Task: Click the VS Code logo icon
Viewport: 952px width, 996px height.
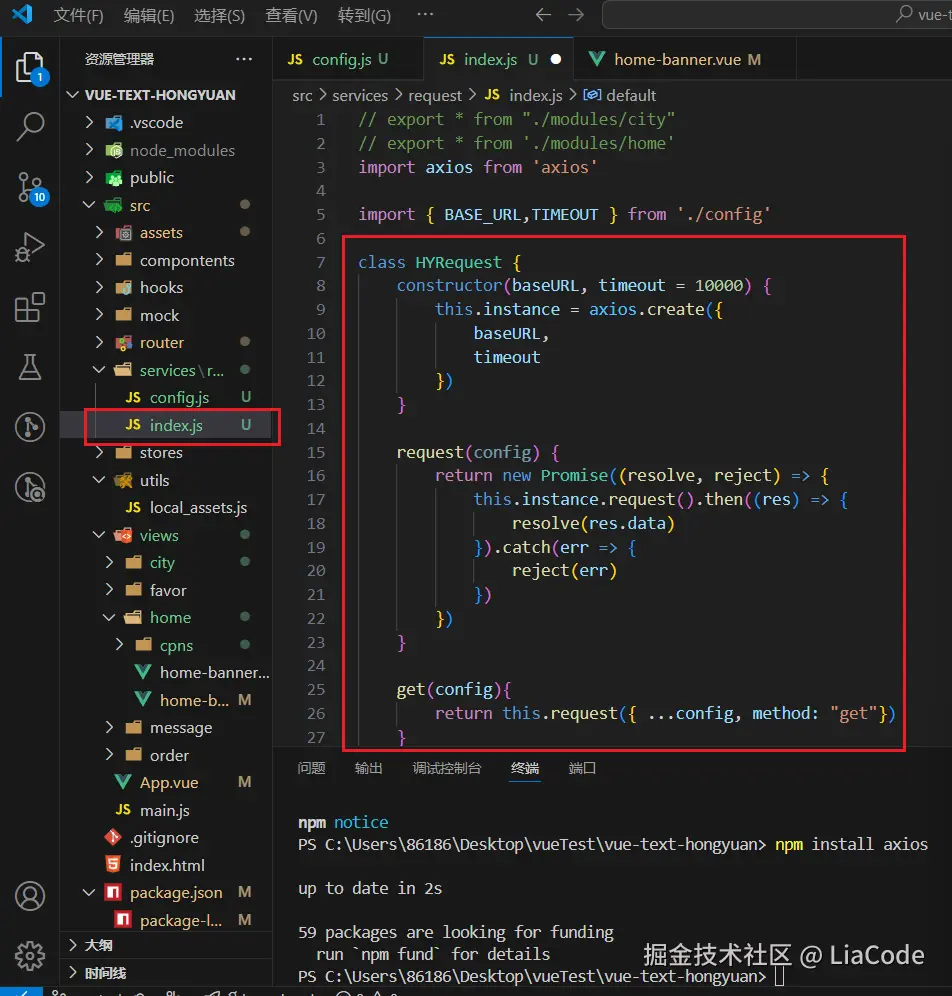Action: click(22, 14)
